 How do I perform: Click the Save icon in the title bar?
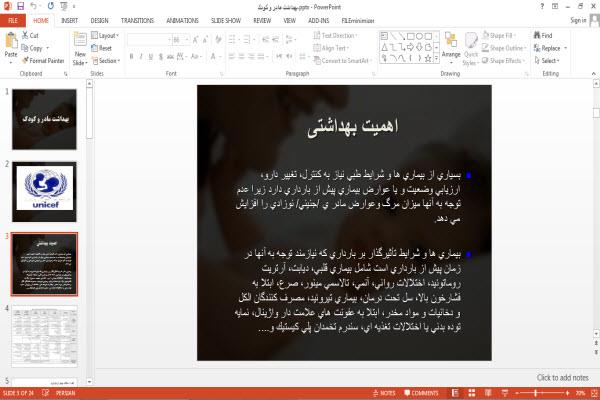[x=20, y=6]
